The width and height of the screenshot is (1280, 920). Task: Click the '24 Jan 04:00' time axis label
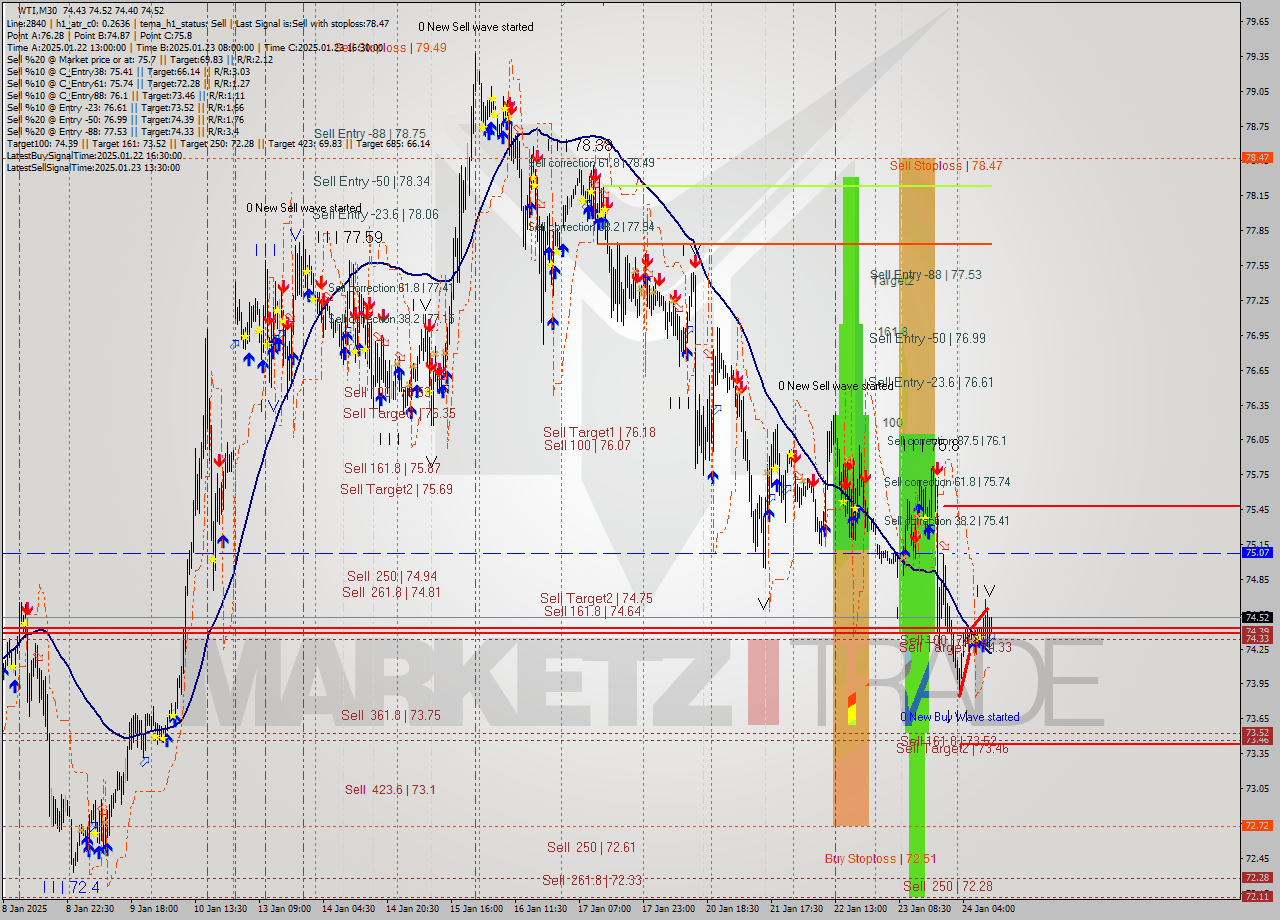tap(987, 909)
